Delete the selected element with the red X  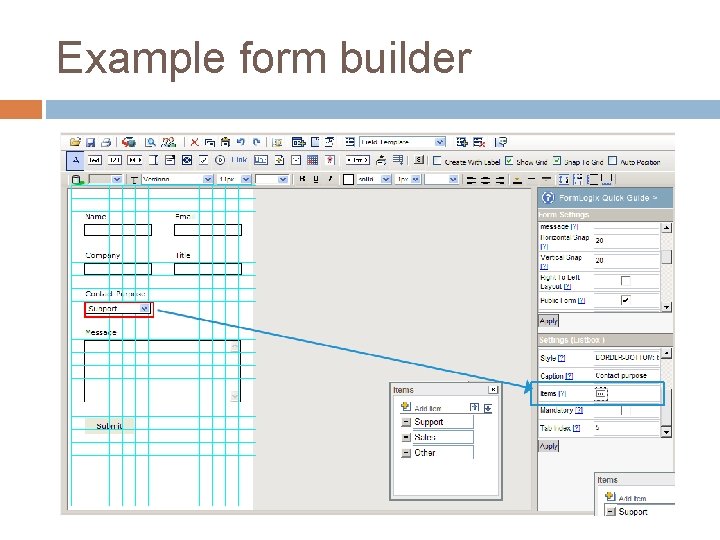pos(195,142)
